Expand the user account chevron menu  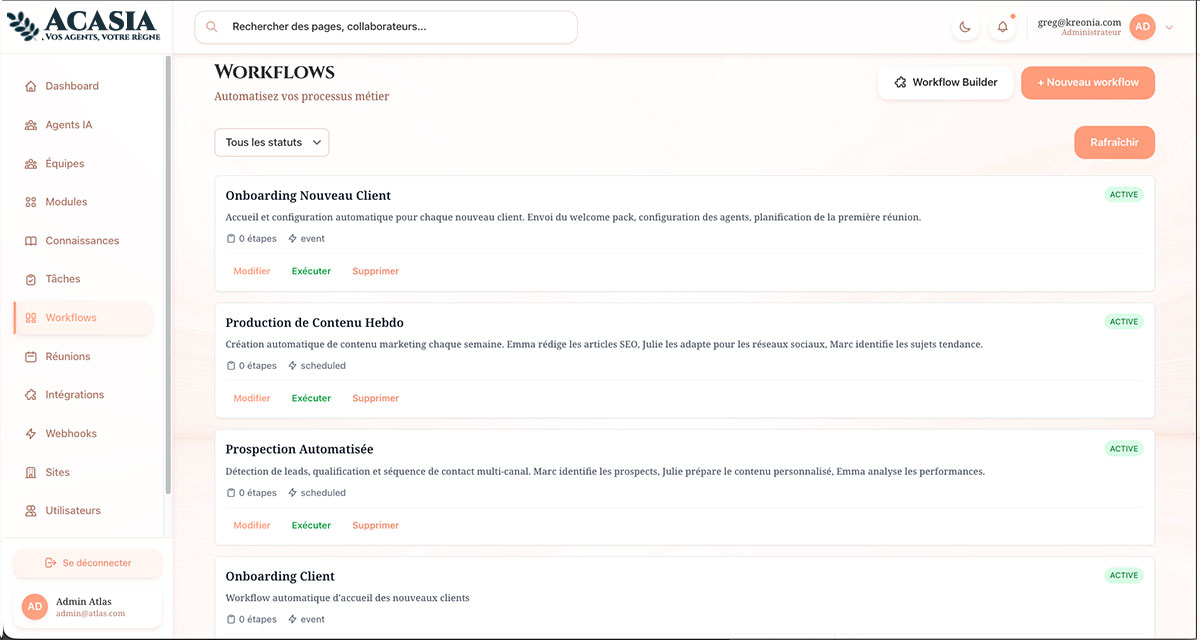1169,28
